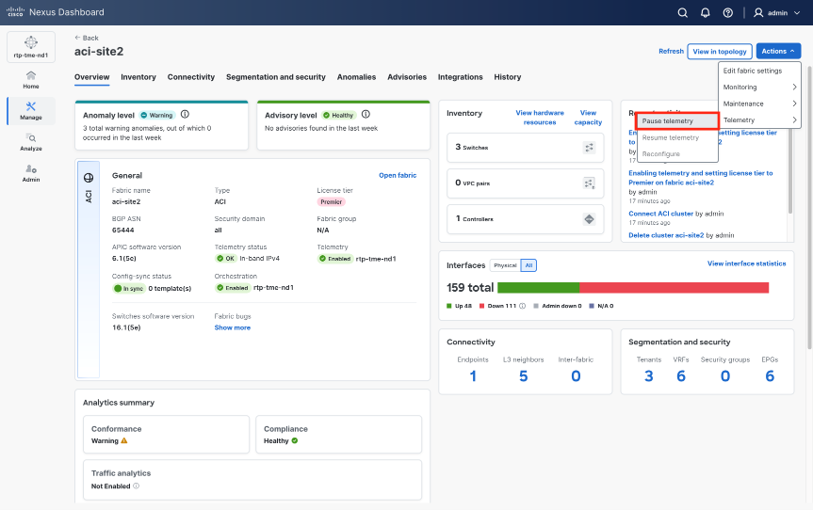The height and width of the screenshot is (510, 813).
Task: Open the admin user profile icon
Action: tap(758, 12)
